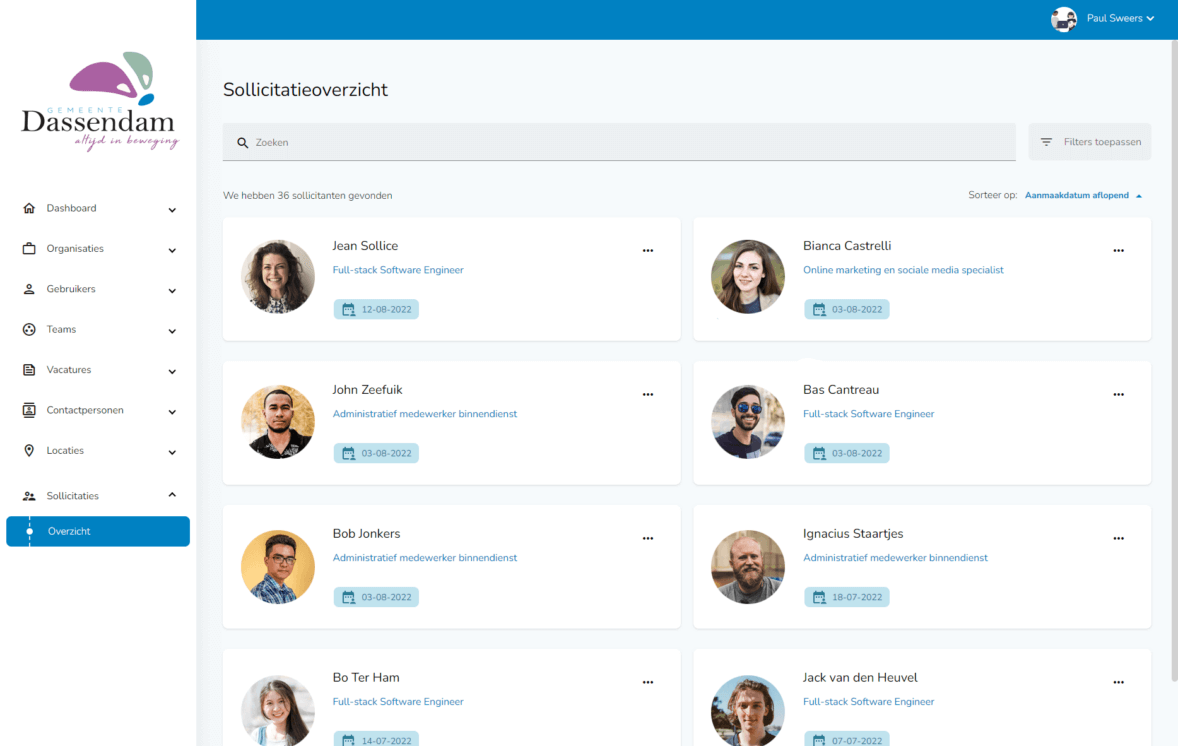Image resolution: width=1178 pixels, height=746 pixels.
Task: Open Ignacius Staartjes' Administratief medewerker binnendienst link
Action: click(x=895, y=558)
